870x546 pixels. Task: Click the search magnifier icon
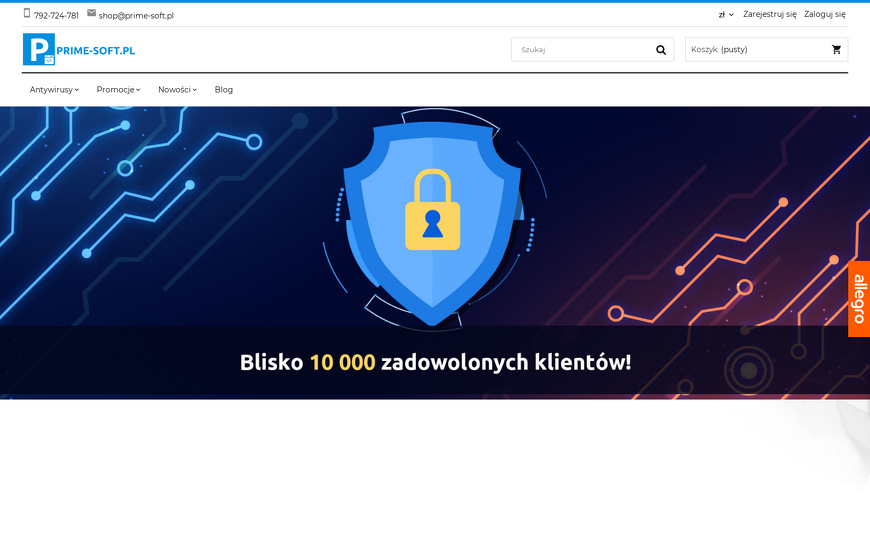click(x=660, y=50)
